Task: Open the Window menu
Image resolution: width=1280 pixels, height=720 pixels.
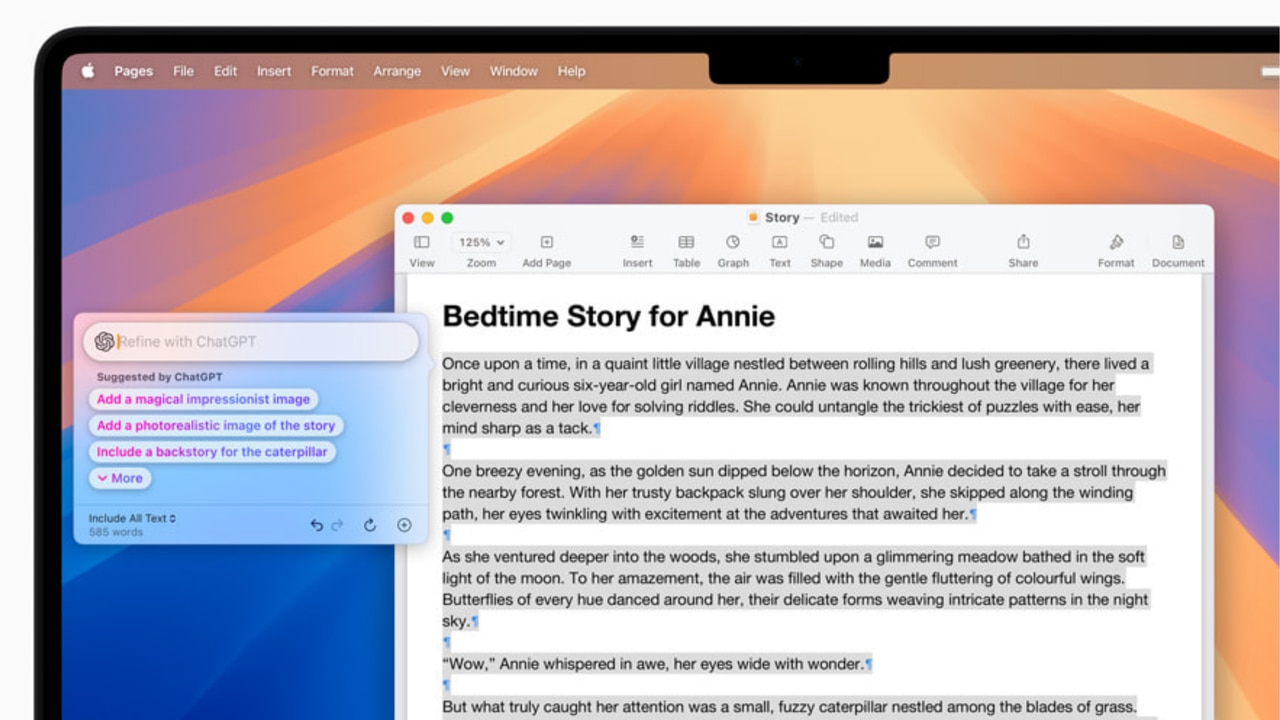Action: (513, 71)
